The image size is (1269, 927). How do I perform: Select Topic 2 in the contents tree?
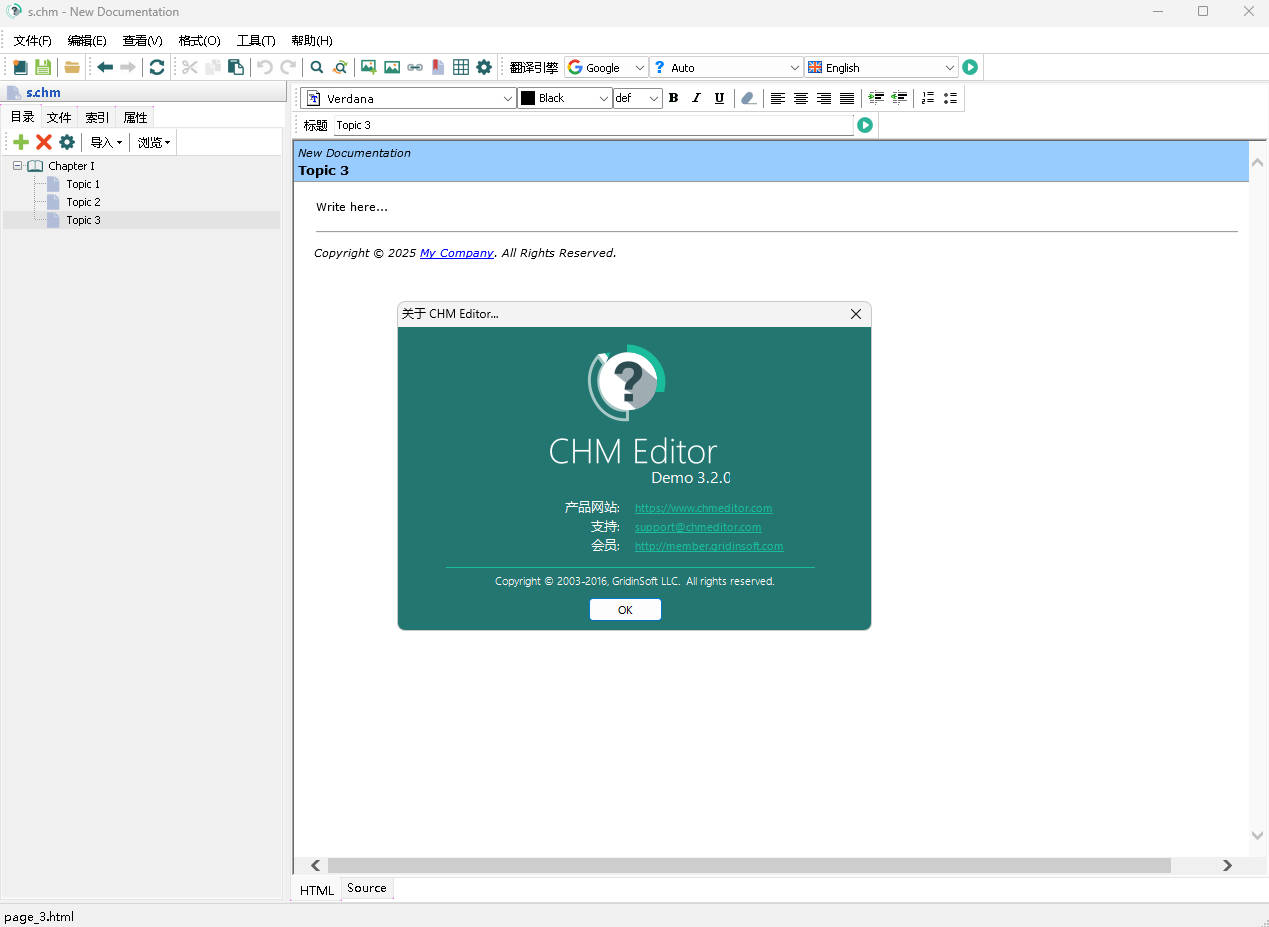point(83,202)
